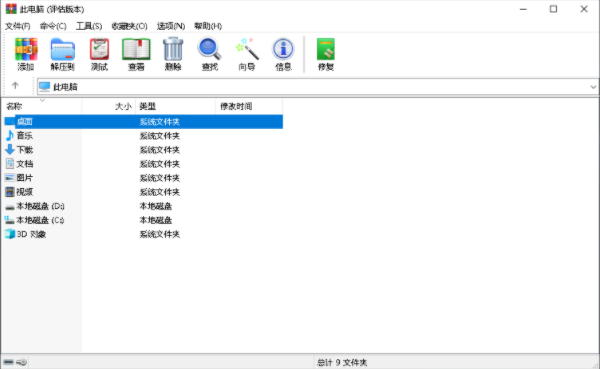Click the 音乐 music note icon

(10, 136)
